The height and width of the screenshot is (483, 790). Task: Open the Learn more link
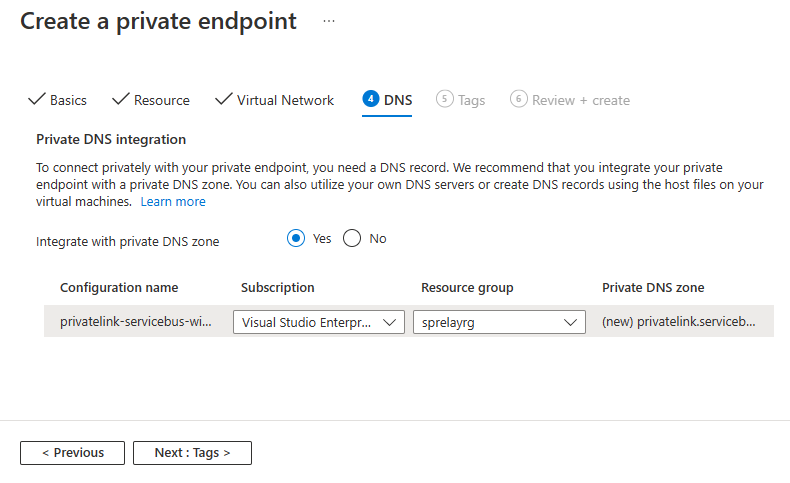coord(173,201)
